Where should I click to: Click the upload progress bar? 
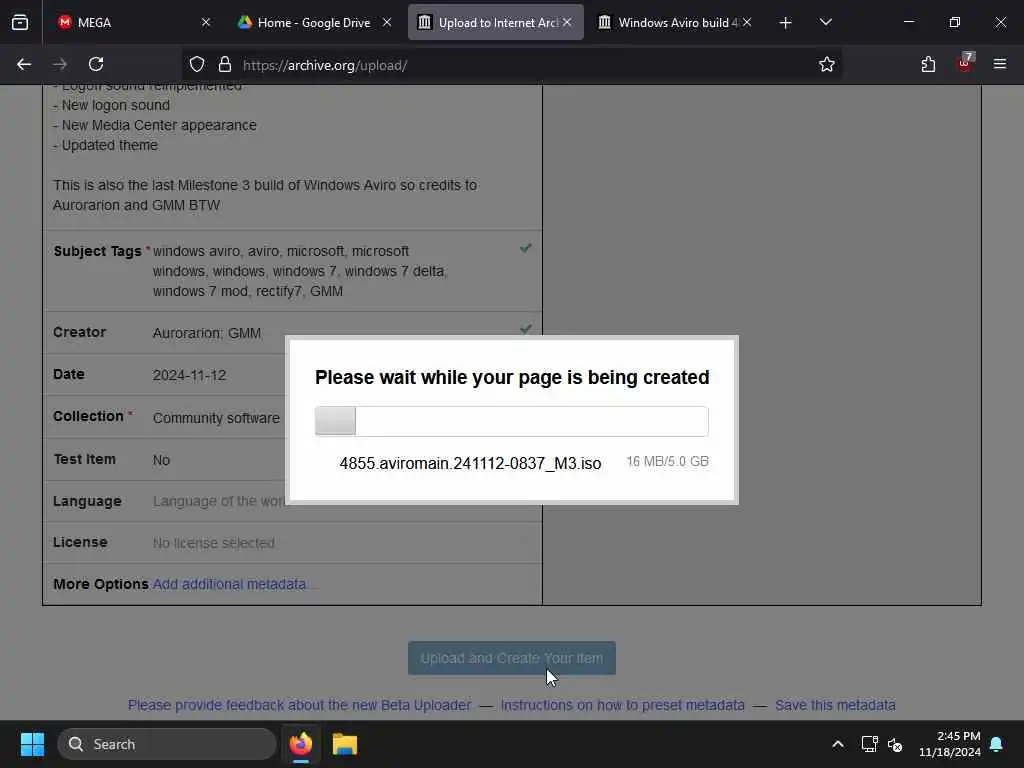511,421
